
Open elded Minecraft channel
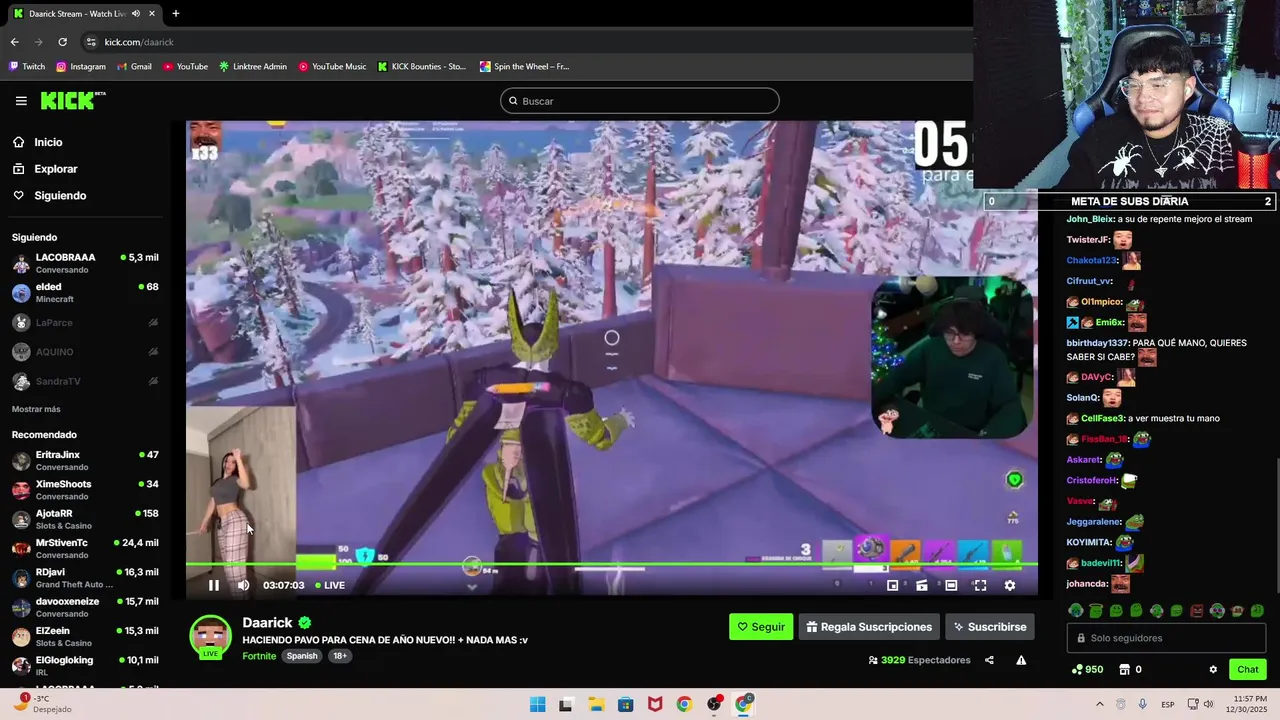tap(85, 293)
